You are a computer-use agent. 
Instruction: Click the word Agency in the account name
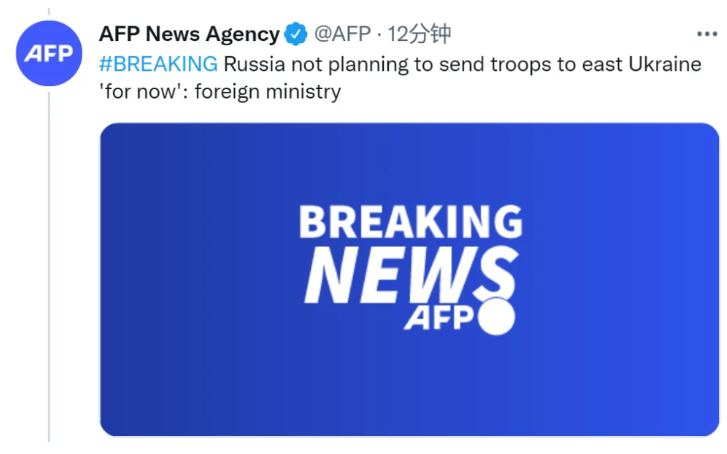tap(243, 34)
